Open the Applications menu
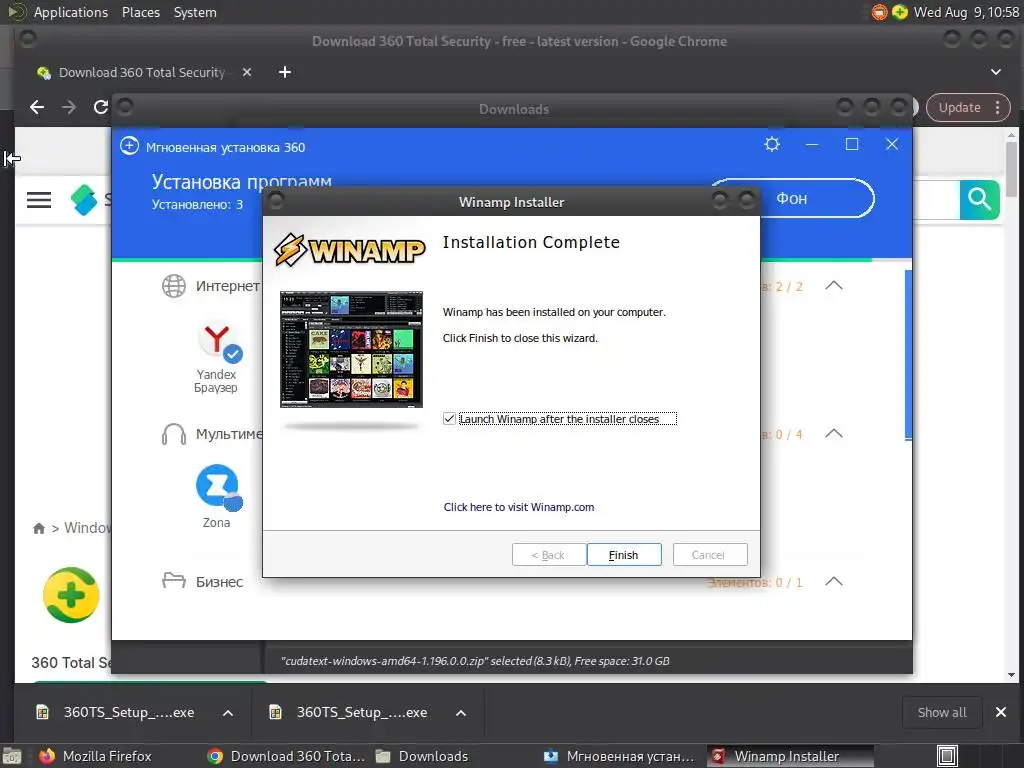The height and width of the screenshot is (768, 1024). click(x=71, y=12)
